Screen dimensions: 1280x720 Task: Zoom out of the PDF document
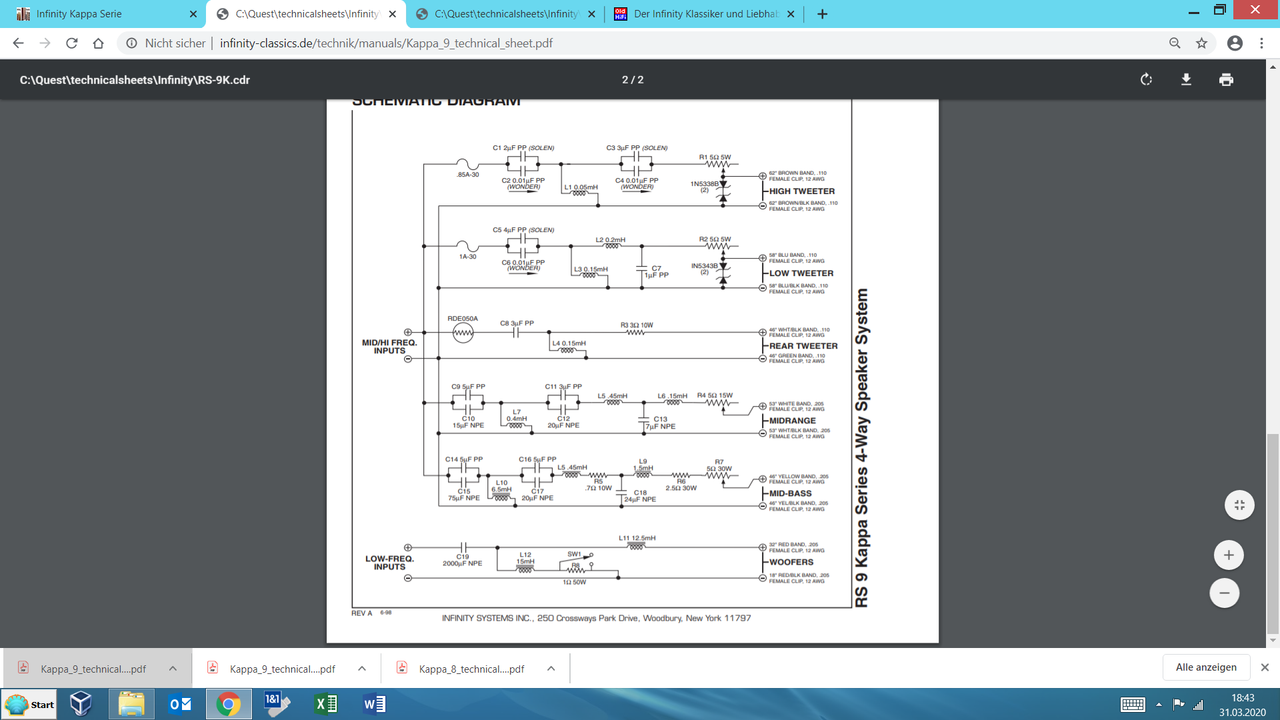tap(1224, 593)
